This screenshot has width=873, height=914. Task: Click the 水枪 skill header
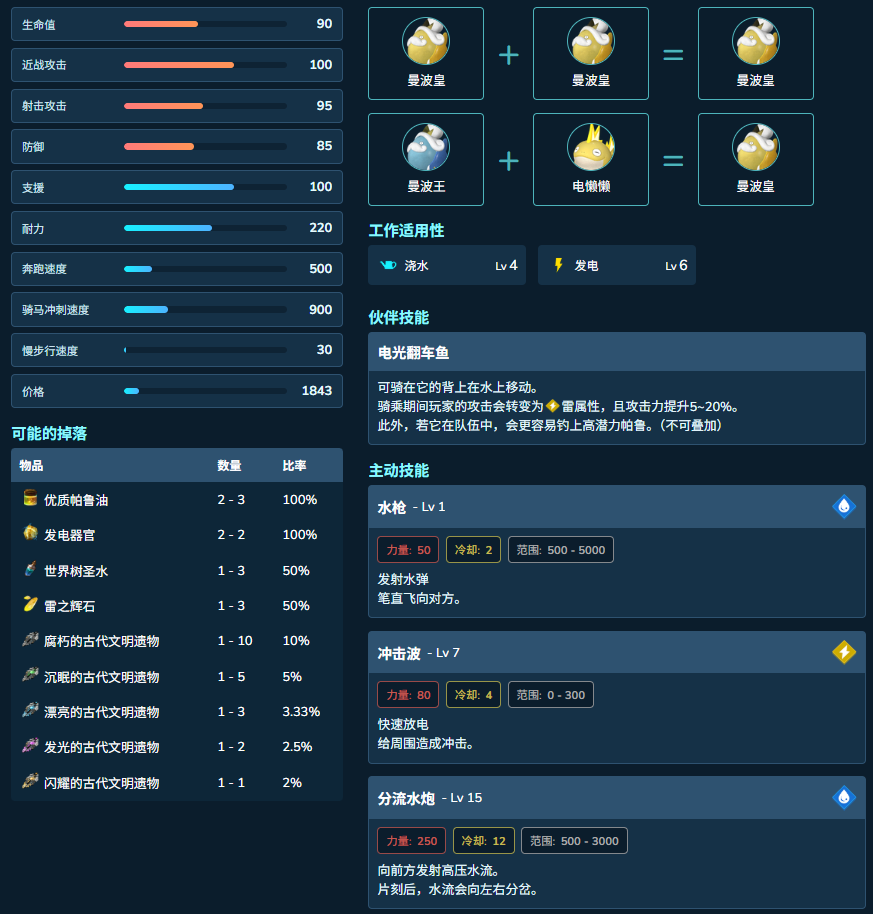coord(617,507)
